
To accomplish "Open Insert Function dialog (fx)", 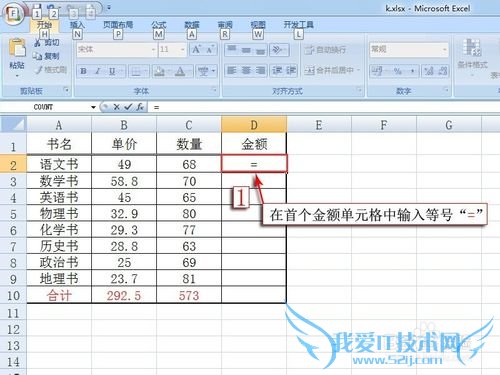I will 140,107.
